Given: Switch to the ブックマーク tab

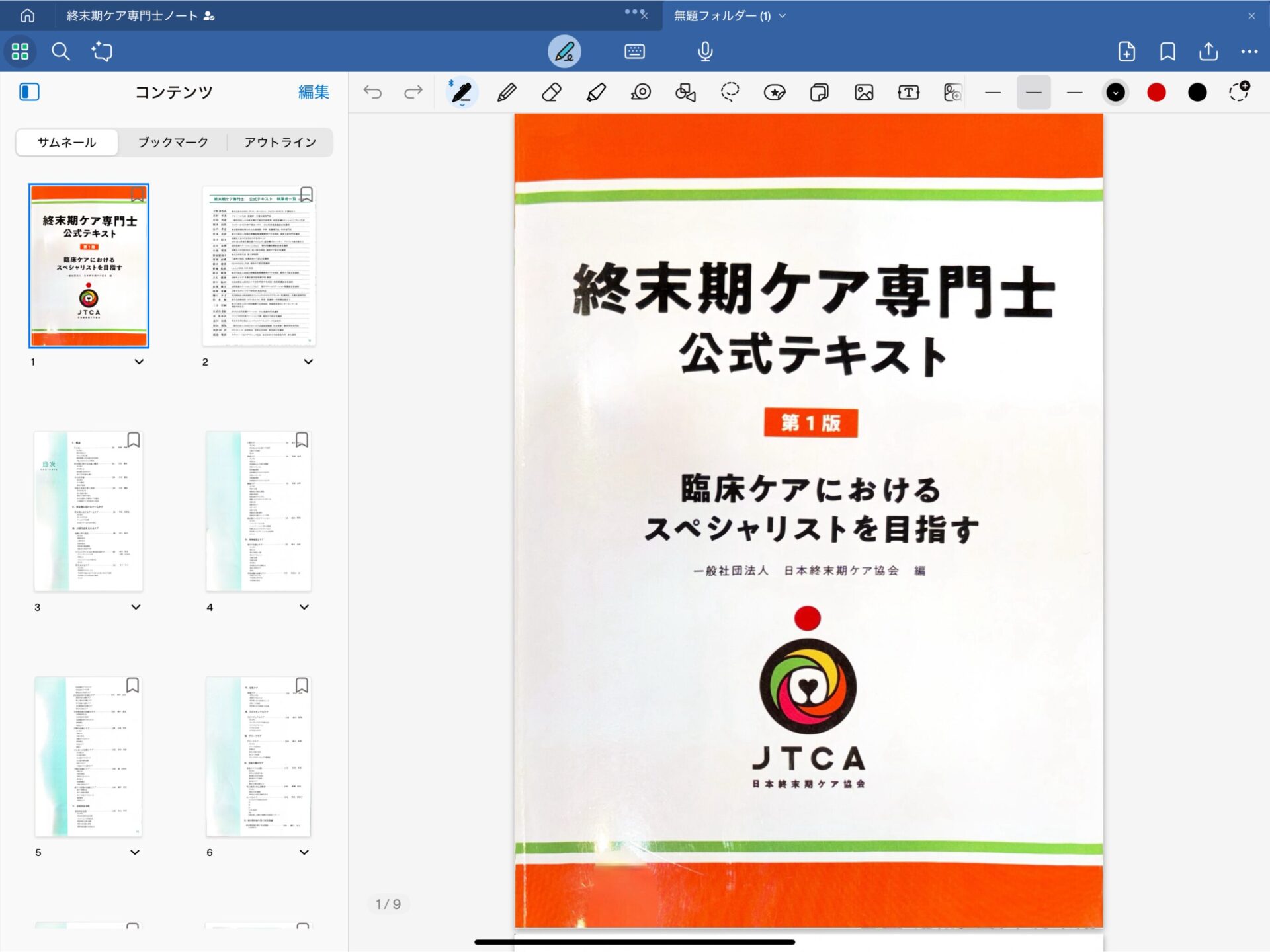Looking at the screenshot, I should click(x=173, y=142).
